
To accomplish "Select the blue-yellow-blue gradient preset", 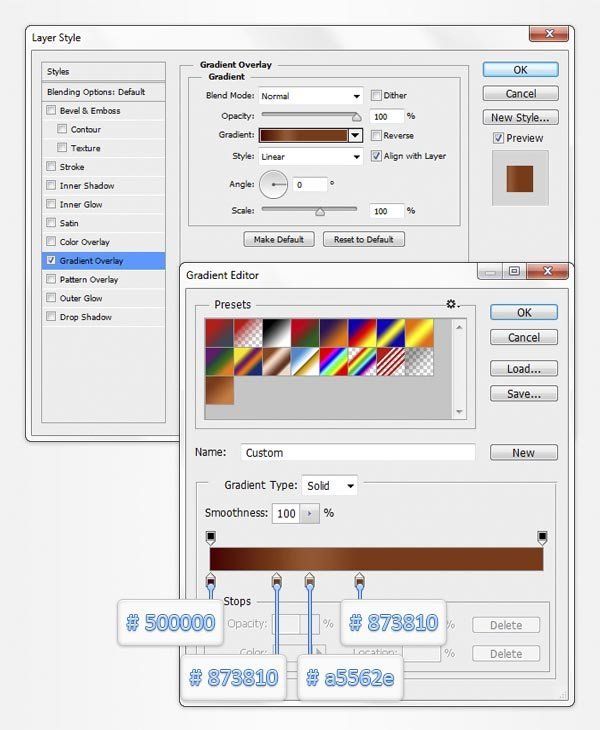I will coord(391,333).
